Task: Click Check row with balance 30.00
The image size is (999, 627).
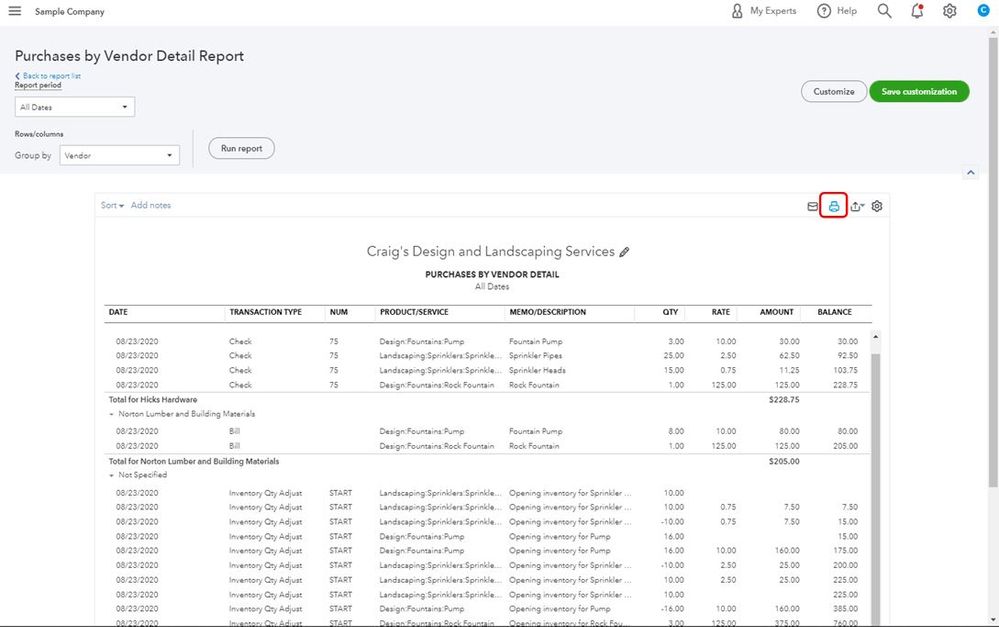Action: click(487, 342)
